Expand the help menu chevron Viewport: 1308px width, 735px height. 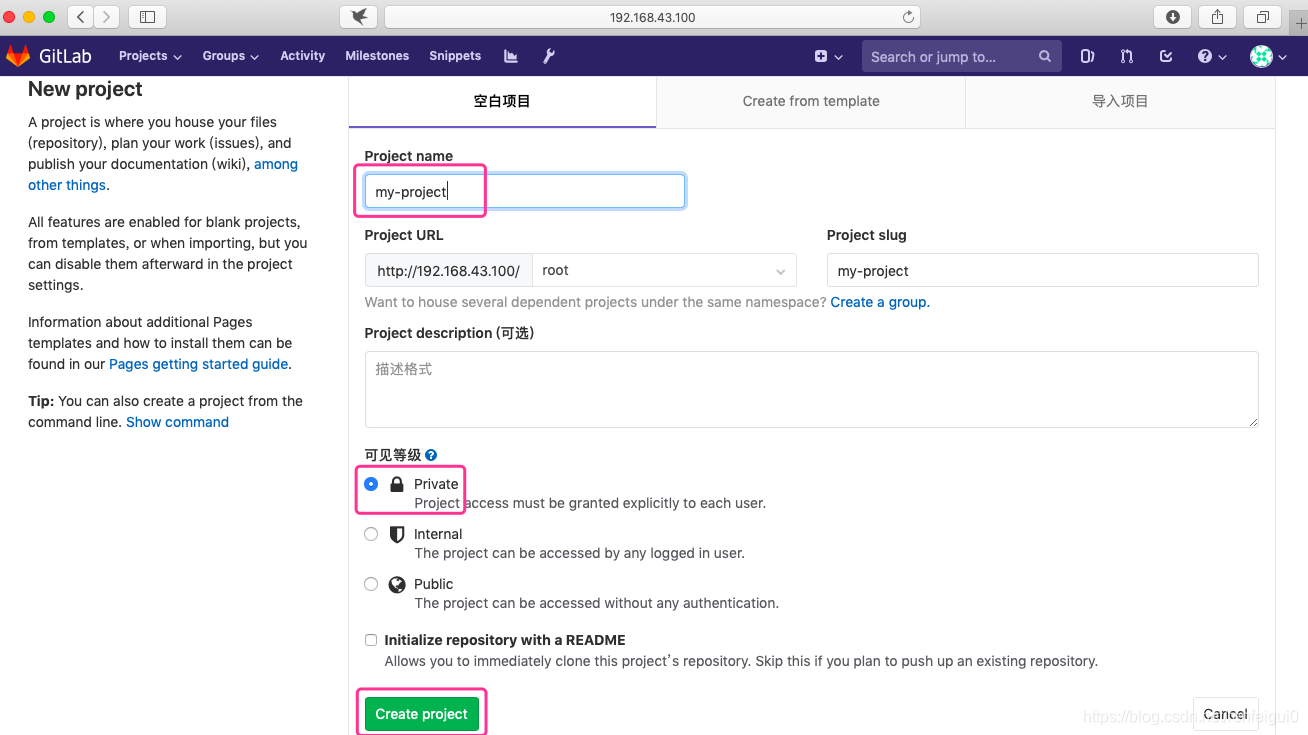tap(1222, 57)
